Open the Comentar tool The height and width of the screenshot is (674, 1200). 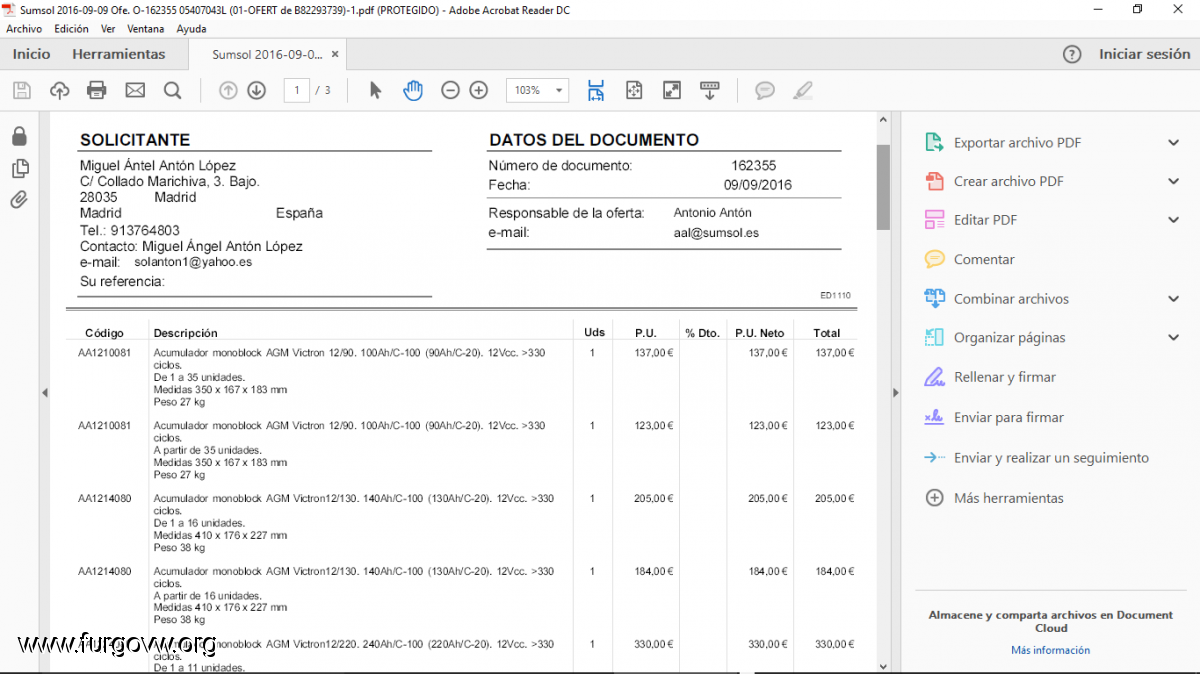[x=984, y=260]
